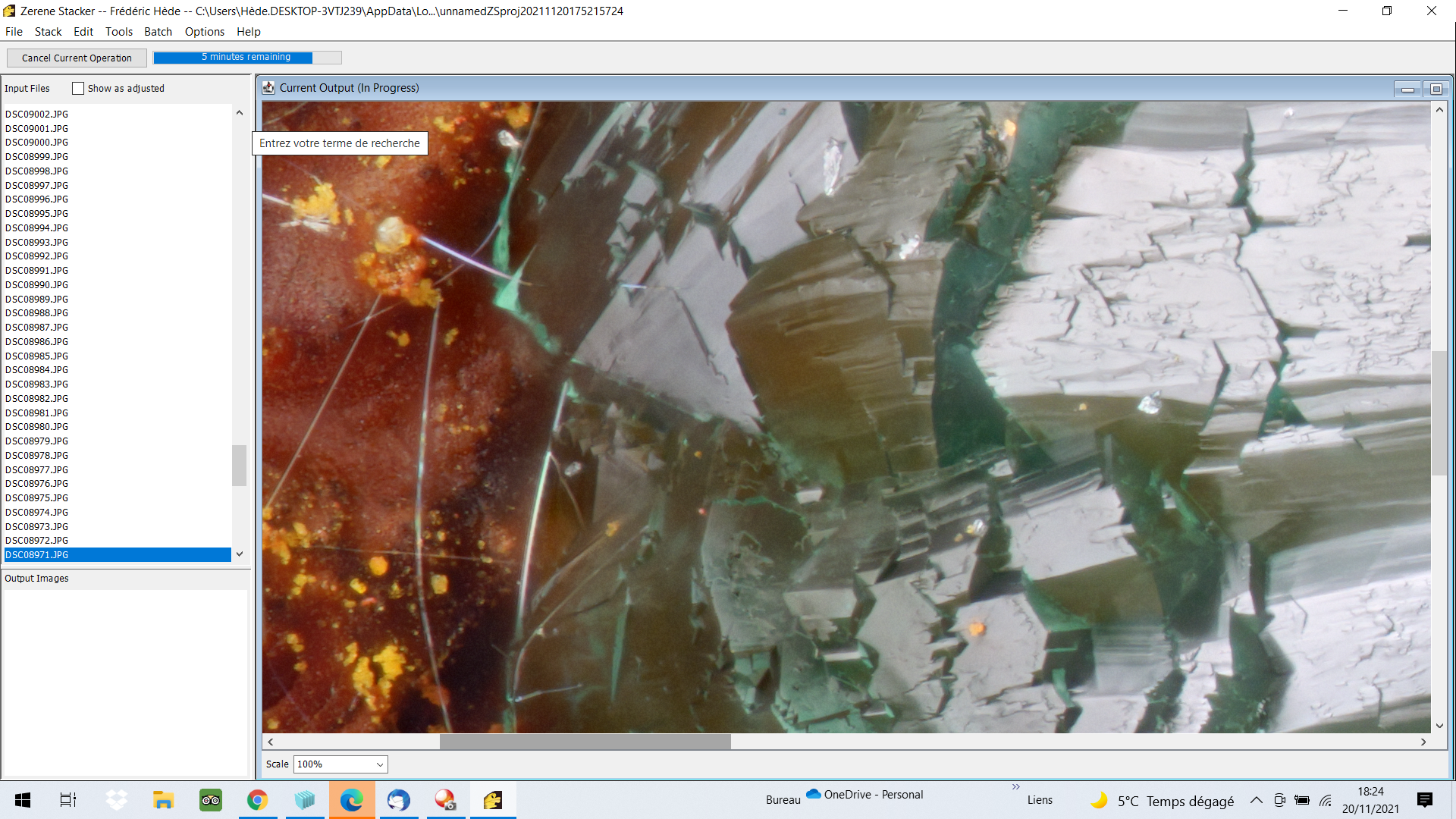Image resolution: width=1456 pixels, height=819 pixels.
Task: Open File Explorer from the taskbar
Action: pos(164,800)
